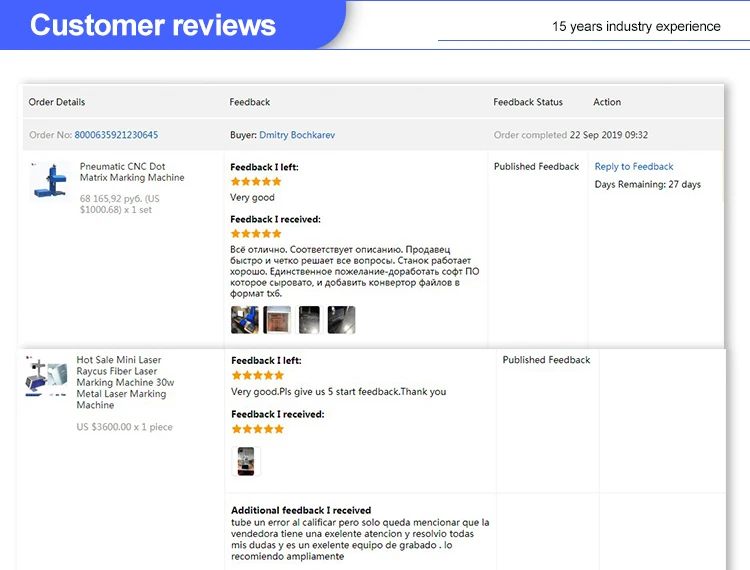Open buyer Dmitry Bochkarev's profile

(297, 135)
